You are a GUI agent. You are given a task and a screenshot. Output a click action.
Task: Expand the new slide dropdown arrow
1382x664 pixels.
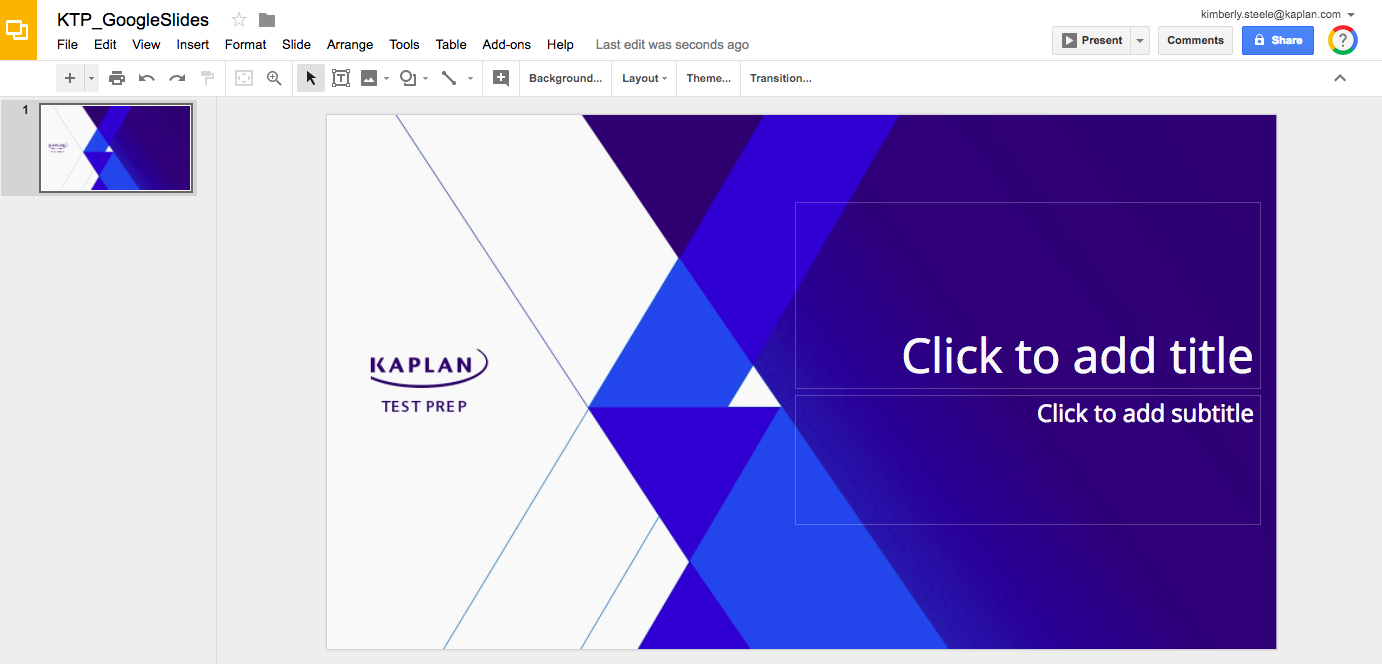click(x=91, y=78)
